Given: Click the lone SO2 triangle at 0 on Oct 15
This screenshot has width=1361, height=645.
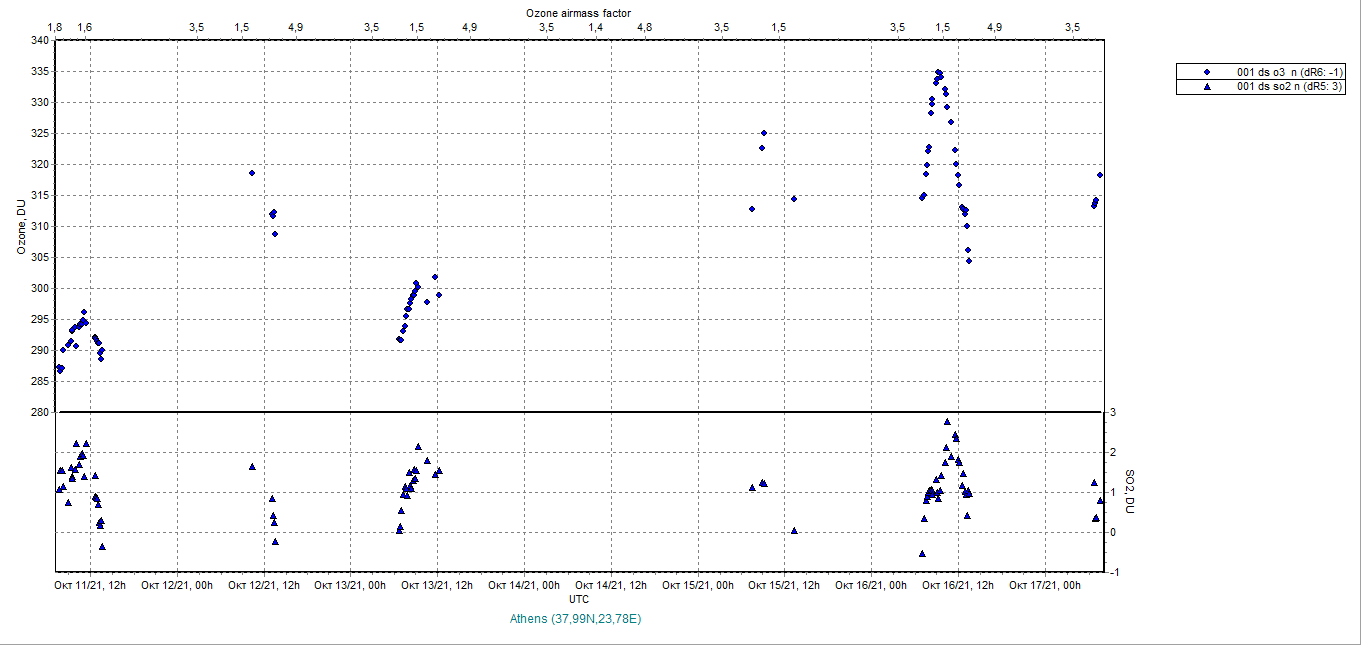Looking at the screenshot, I should (794, 530).
